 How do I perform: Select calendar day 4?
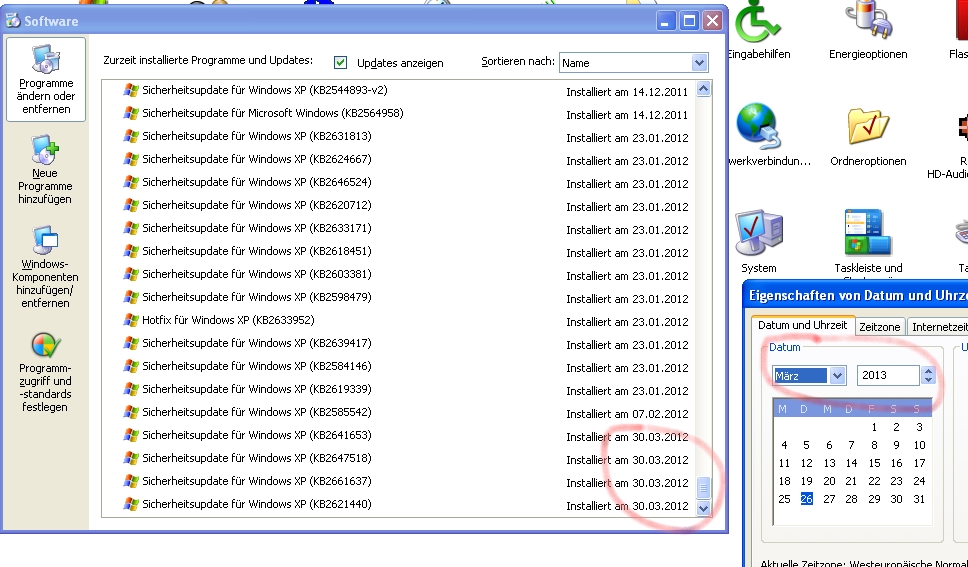pyautogui.click(x=784, y=445)
